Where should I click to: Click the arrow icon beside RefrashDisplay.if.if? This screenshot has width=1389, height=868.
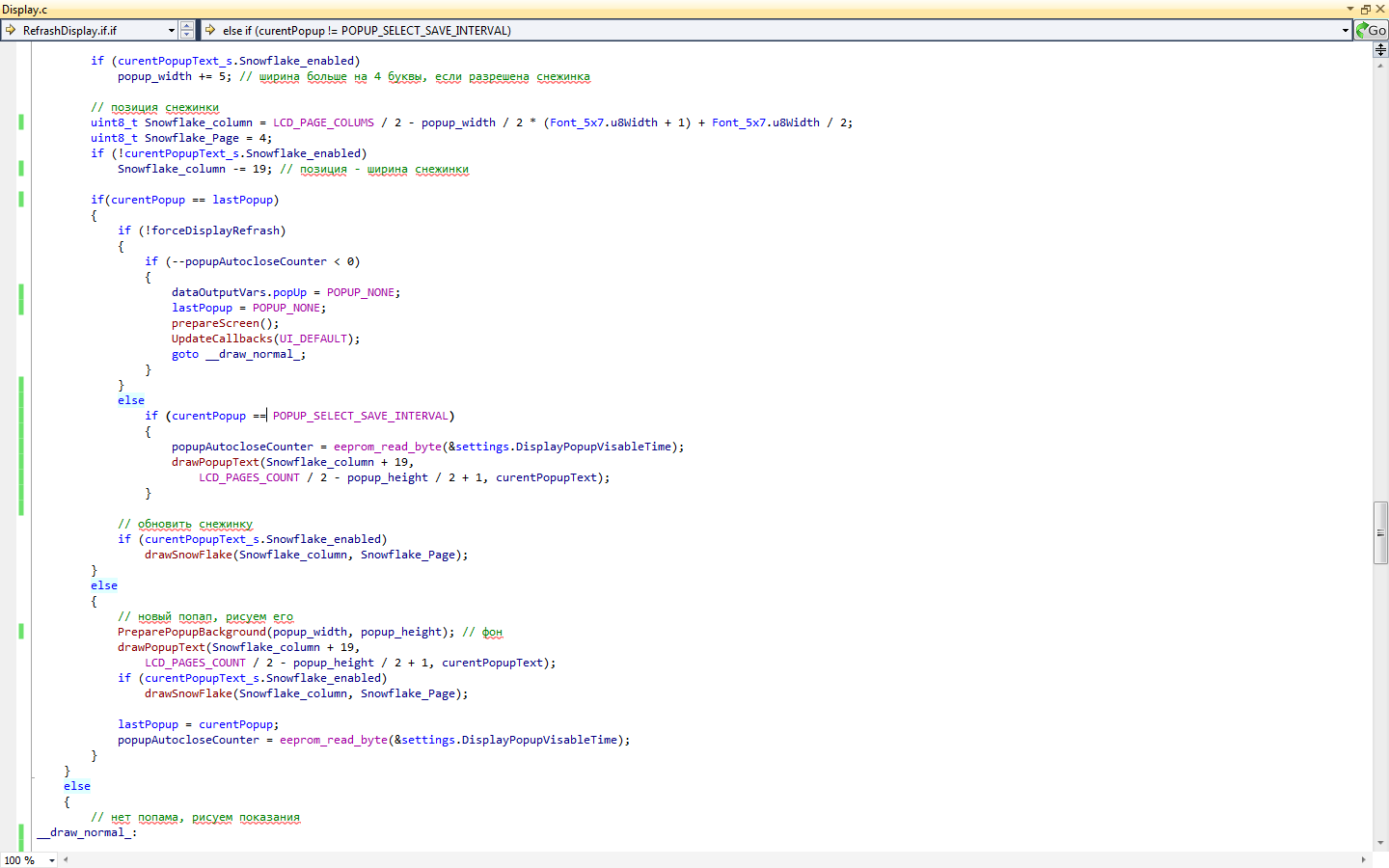(11, 30)
